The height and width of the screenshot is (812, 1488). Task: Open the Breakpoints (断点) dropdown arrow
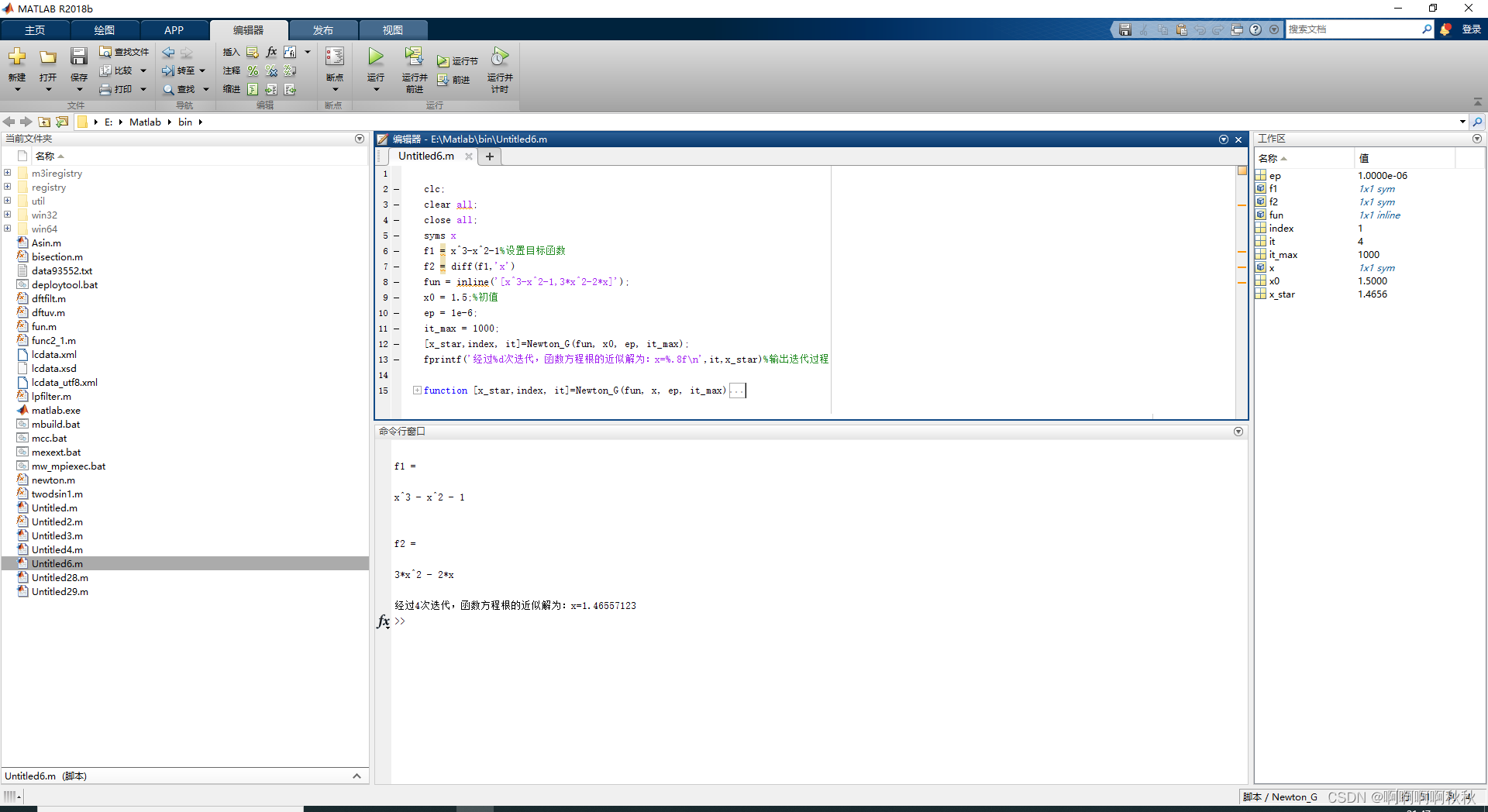point(335,89)
